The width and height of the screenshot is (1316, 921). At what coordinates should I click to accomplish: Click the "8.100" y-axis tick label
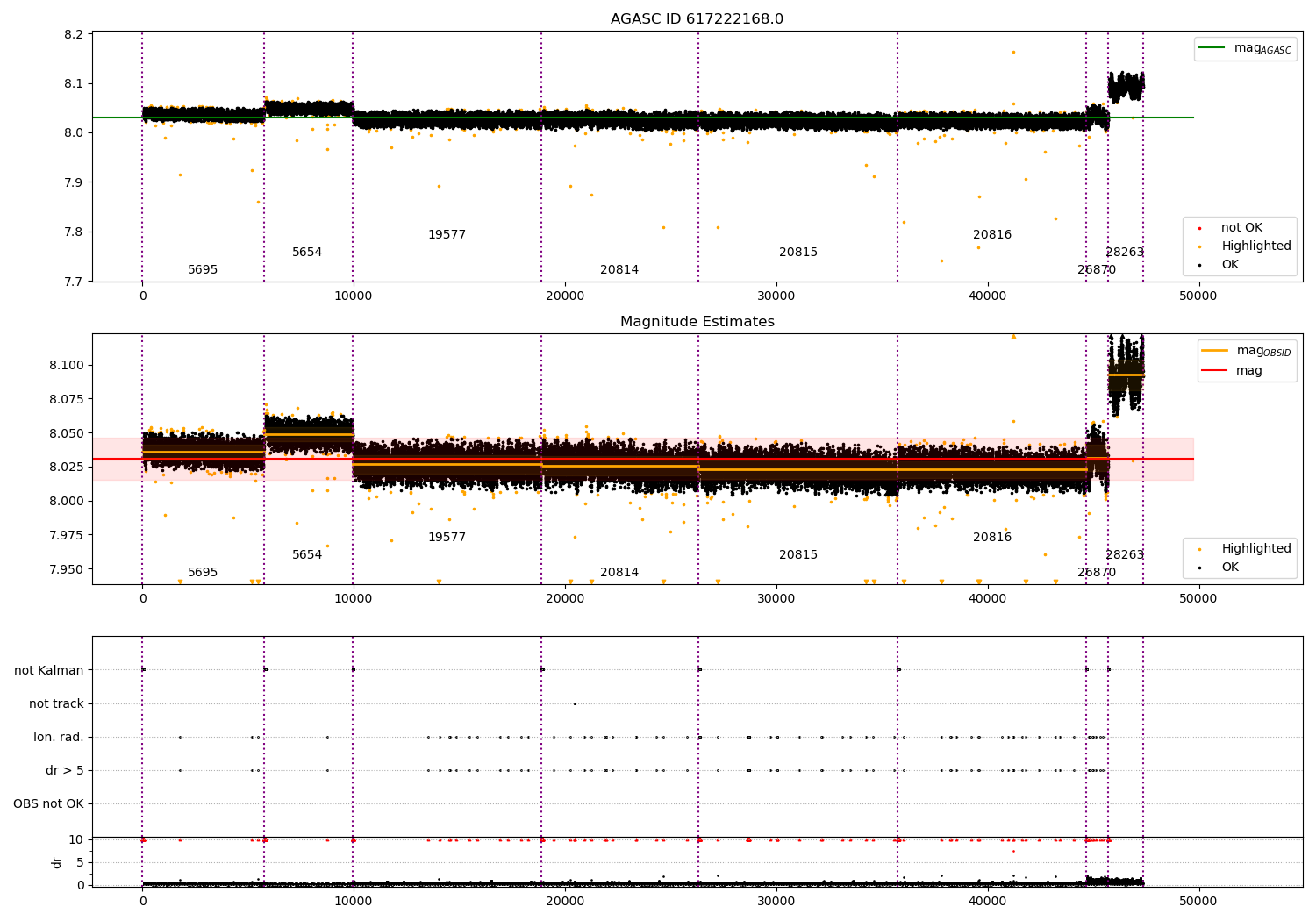pyautogui.click(x=67, y=365)
